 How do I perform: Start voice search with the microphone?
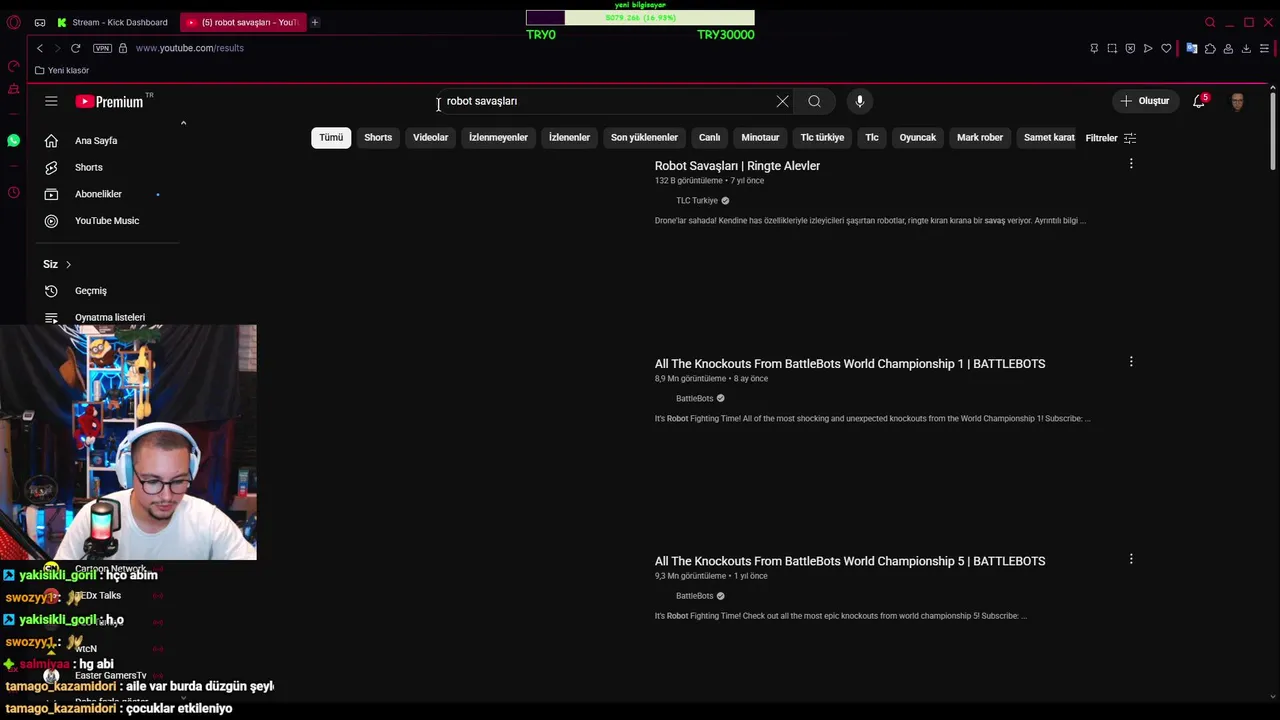[860, 101]
